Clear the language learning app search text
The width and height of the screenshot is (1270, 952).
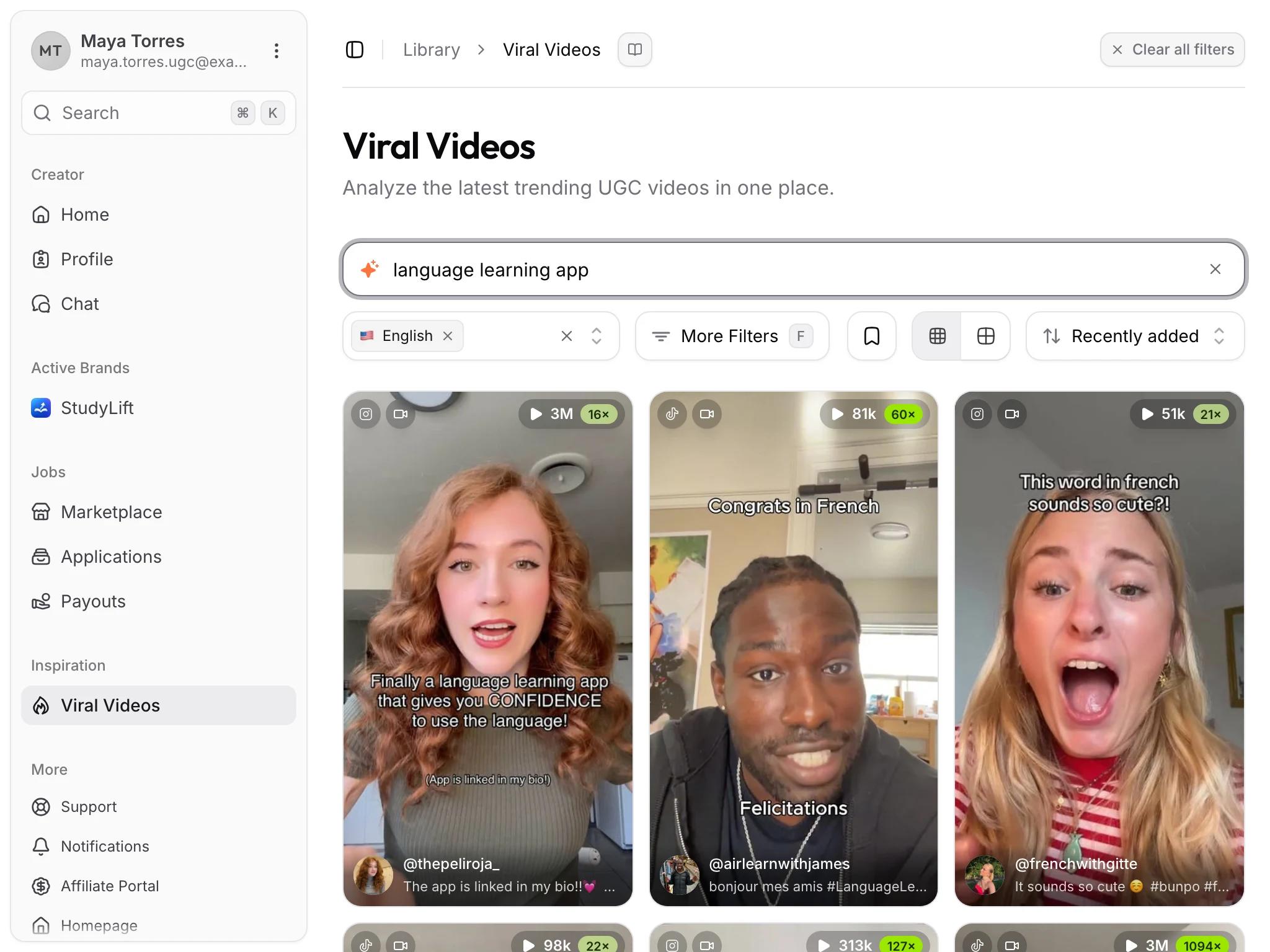pyautogui.click(x=1215, y=269)
